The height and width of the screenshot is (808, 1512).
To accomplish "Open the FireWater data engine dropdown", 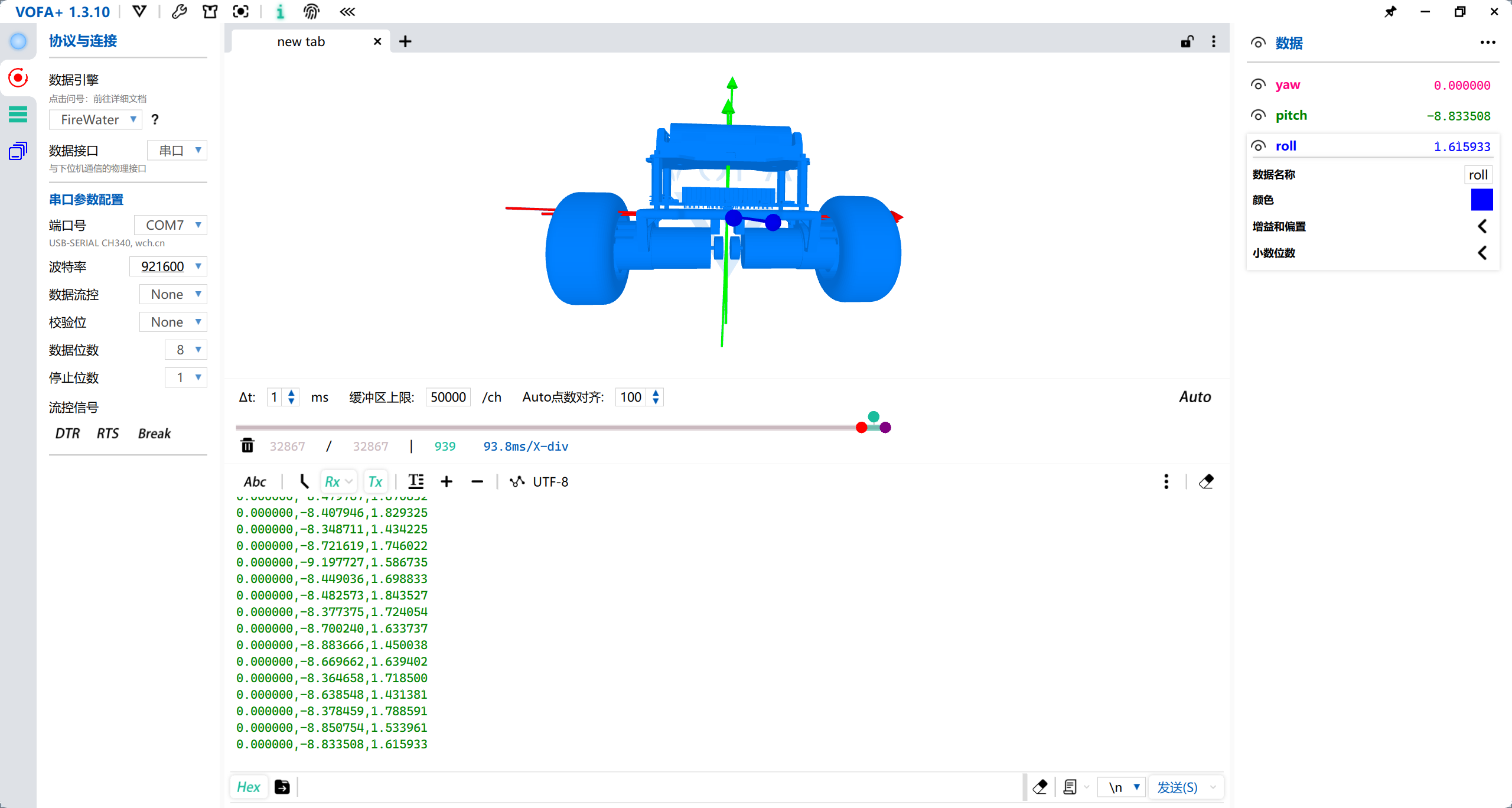I will [96, 119].
